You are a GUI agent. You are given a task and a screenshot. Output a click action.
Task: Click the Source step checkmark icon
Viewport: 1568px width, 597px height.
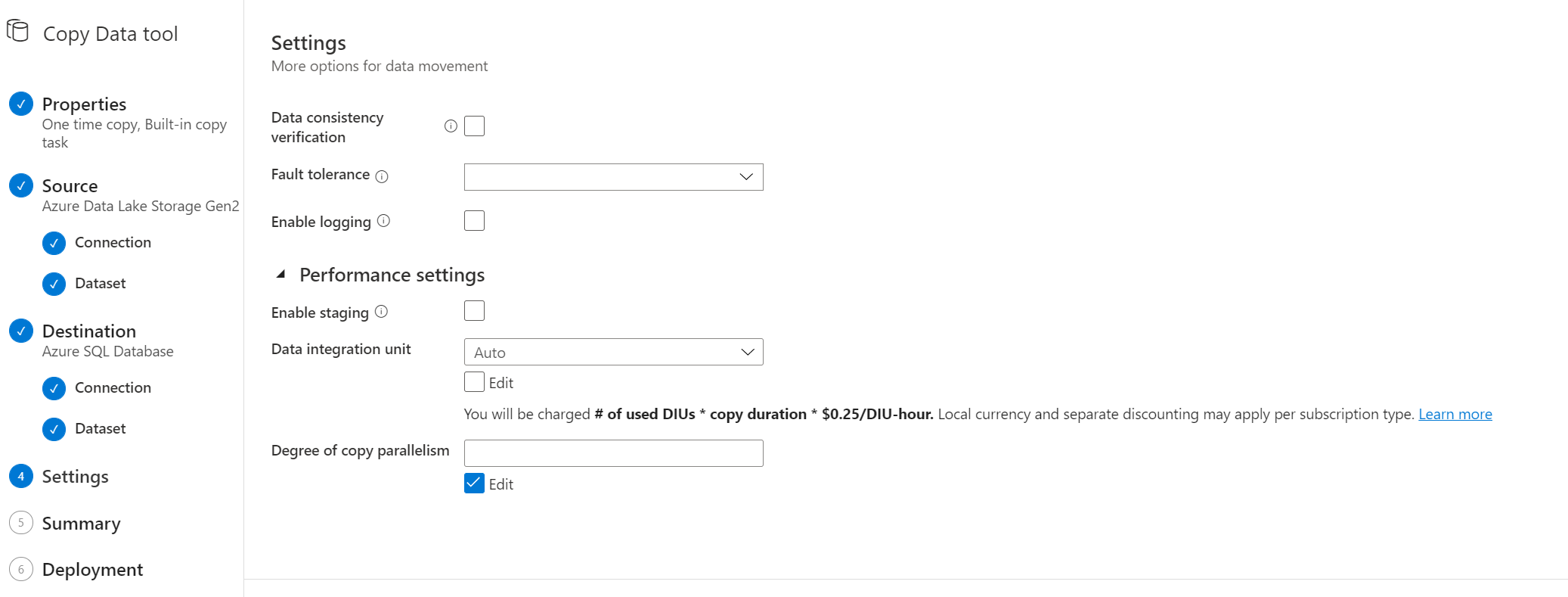coord(21,185)
